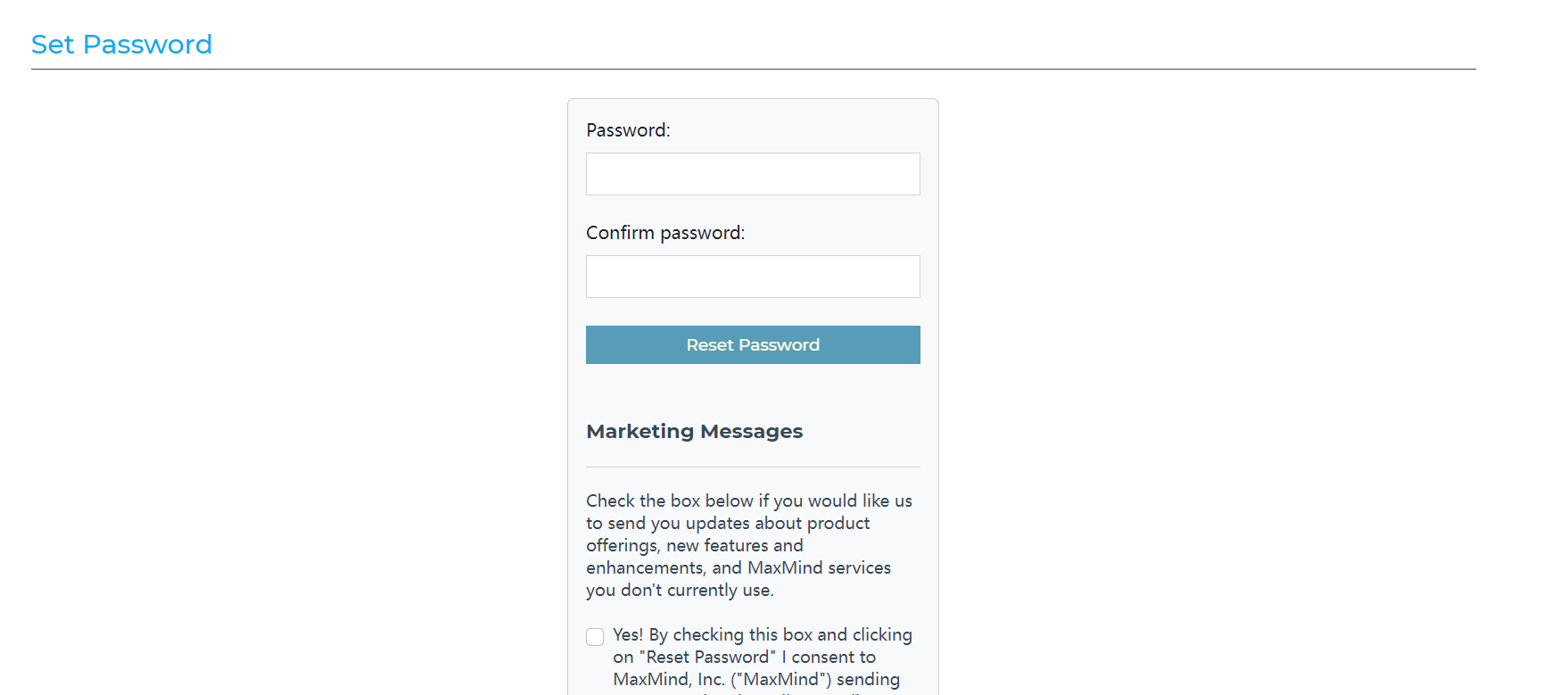This screenshot has width=1568, height=695.
Task: Click the "Set Password" page heading
Action: (121, 45)
